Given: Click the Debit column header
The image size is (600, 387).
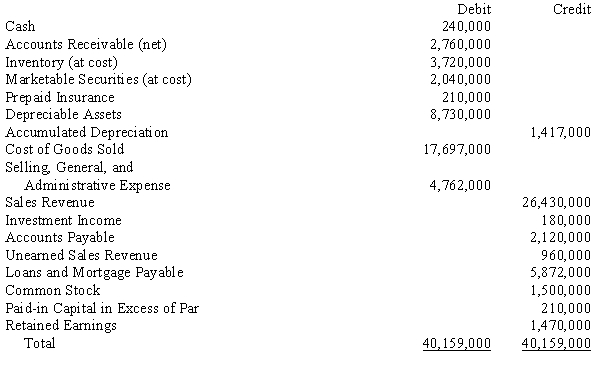Looking at the screenshot, I should pyautogui.click(x=474, y=9).
